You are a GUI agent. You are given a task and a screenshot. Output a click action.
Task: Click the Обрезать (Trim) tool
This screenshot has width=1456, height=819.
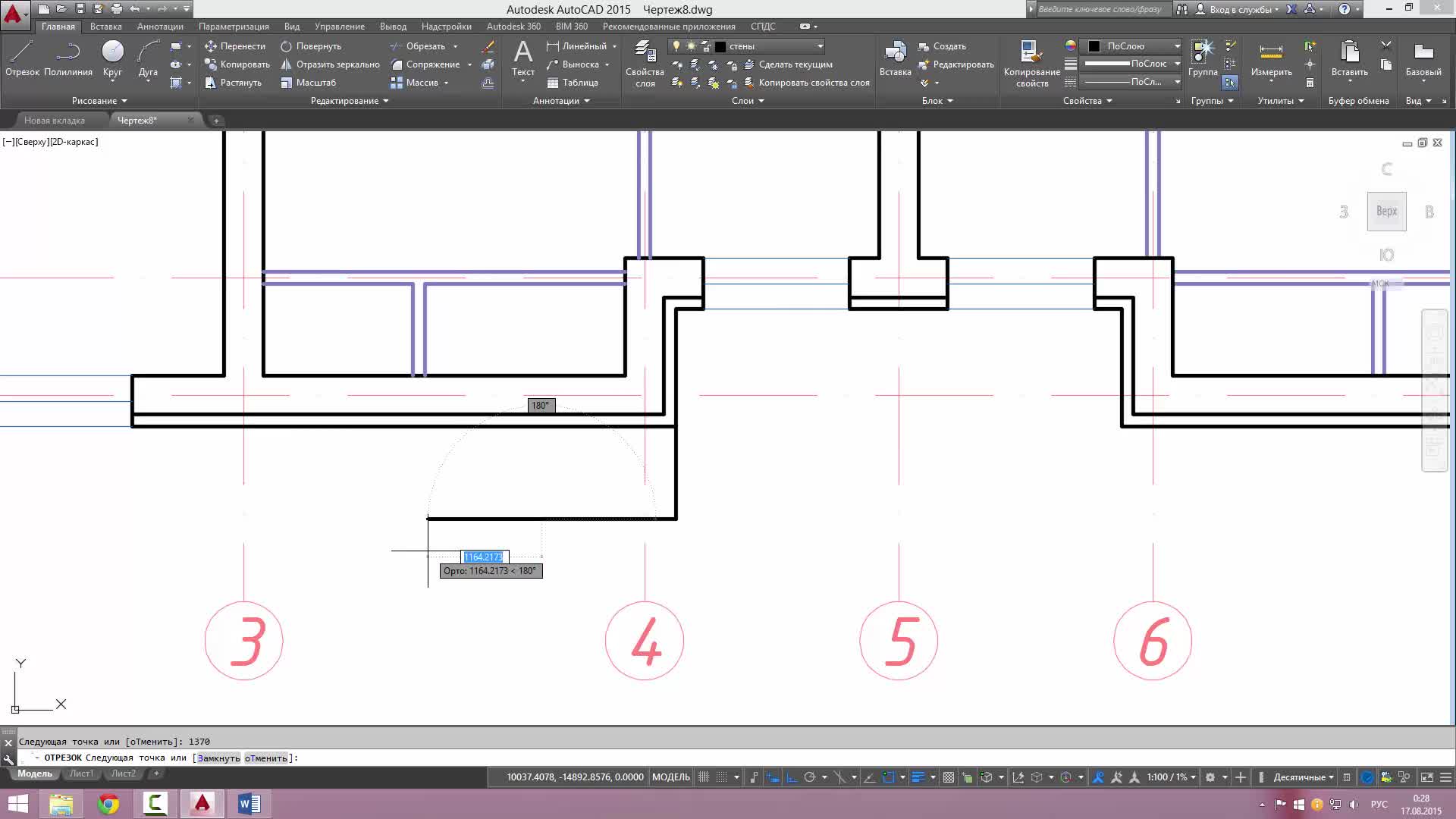pos(418,46)
